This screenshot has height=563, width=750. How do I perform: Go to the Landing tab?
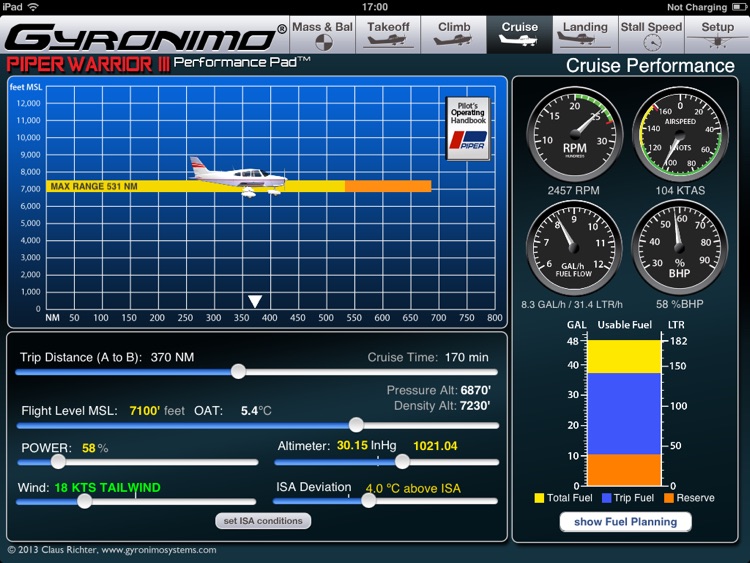click(585, 34)
